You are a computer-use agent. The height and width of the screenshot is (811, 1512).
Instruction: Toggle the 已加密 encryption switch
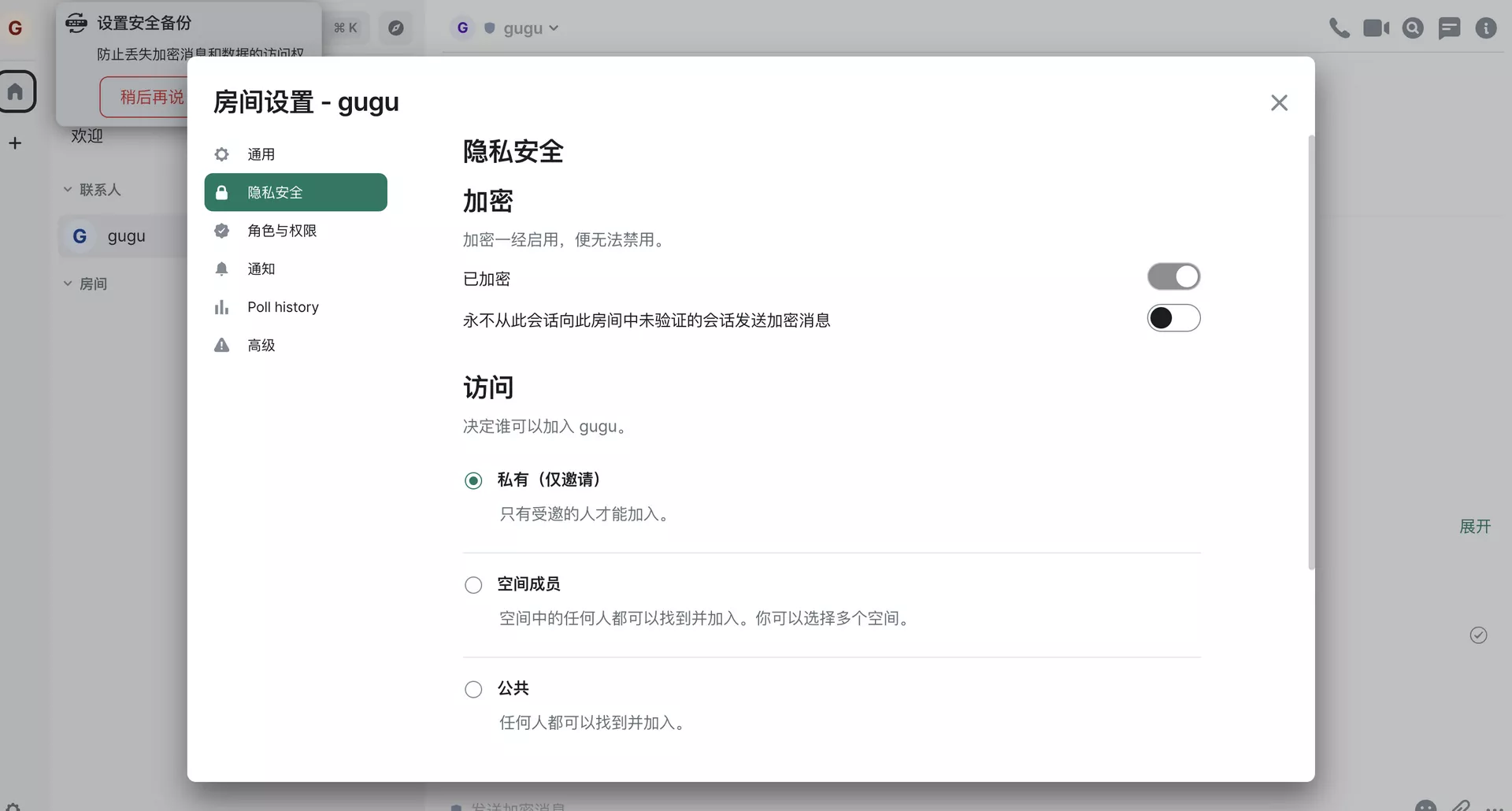point(1173,277)
